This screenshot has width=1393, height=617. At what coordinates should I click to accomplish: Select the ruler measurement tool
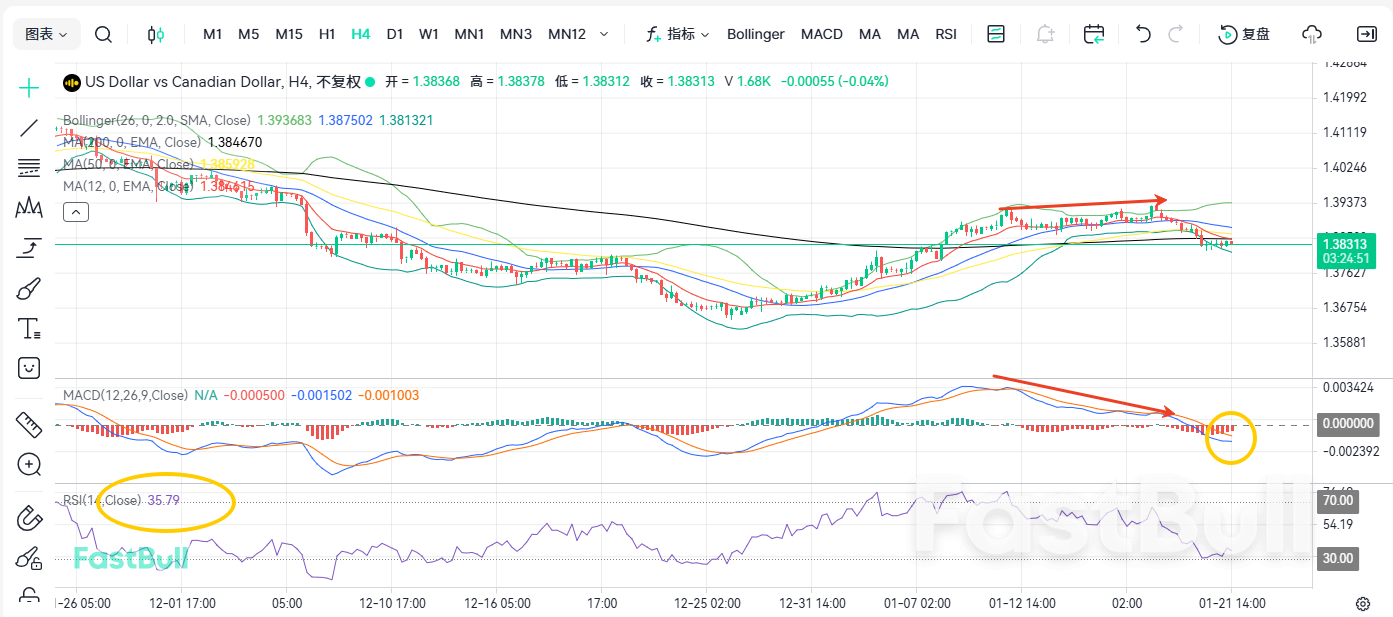[x=28, y=424]
